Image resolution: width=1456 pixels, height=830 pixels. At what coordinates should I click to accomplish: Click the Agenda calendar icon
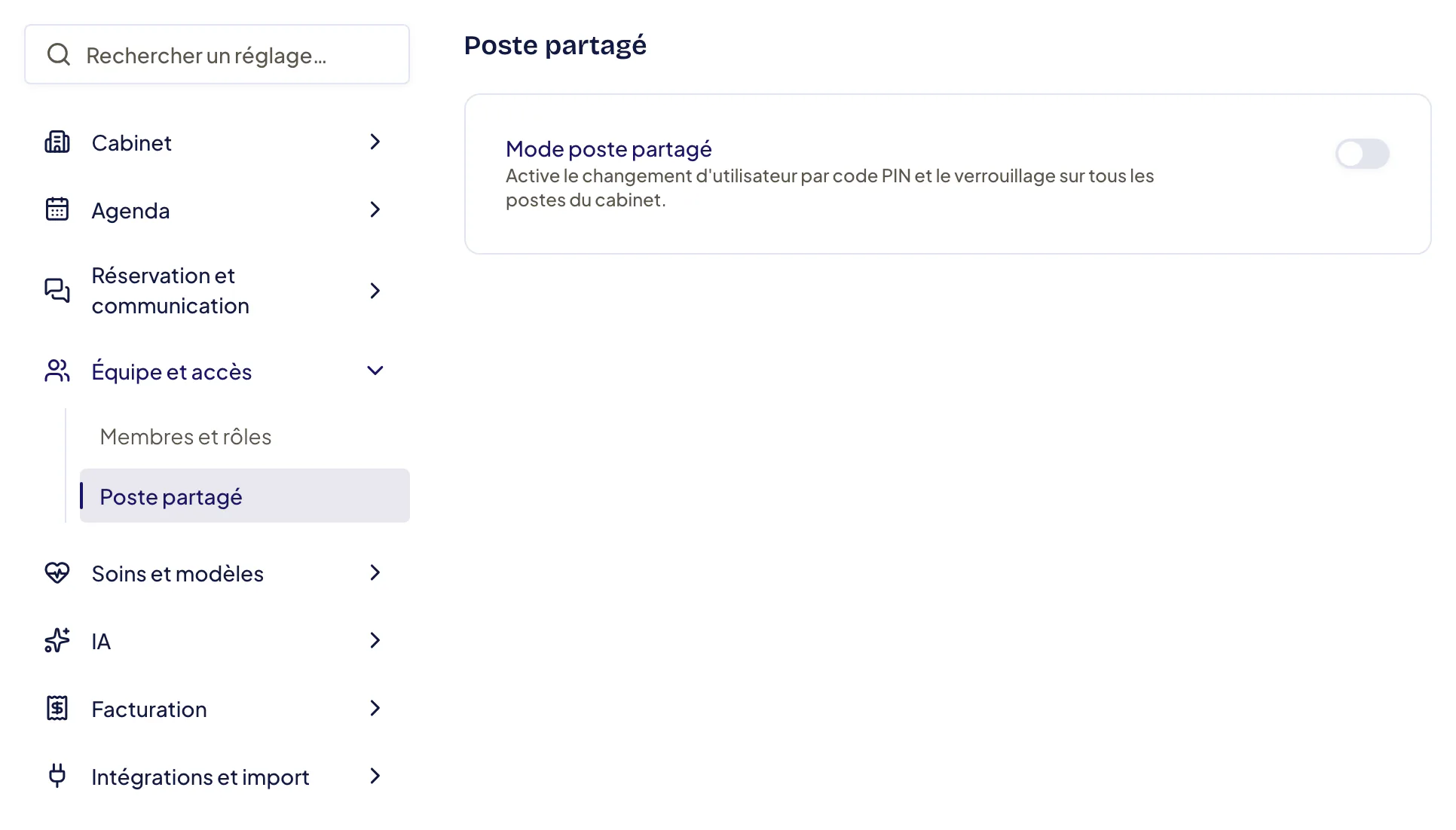(x=57, y=209)
